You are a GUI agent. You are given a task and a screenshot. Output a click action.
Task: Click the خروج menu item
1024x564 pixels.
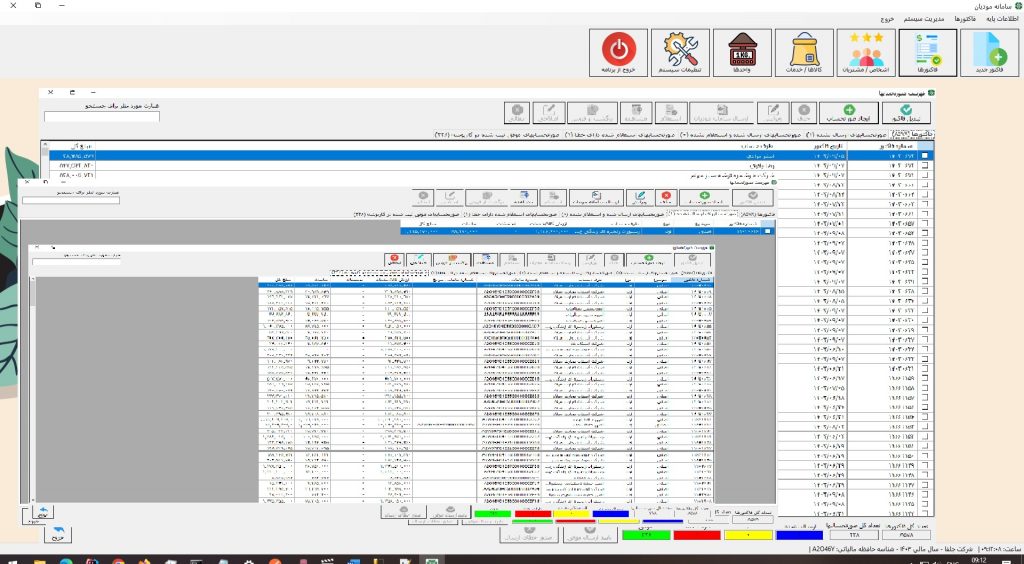pos(861,19)
